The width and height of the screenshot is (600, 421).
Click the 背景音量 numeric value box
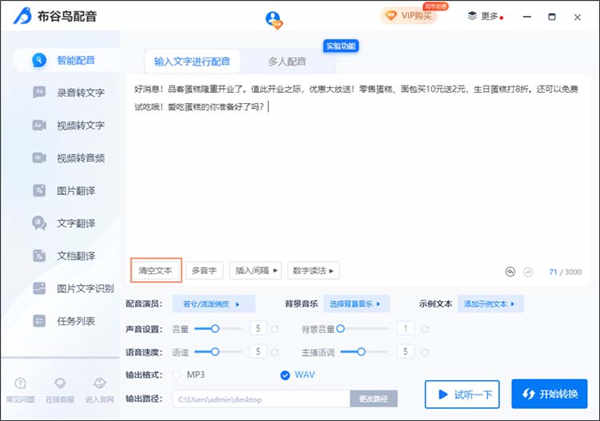(x=405, y=328)
